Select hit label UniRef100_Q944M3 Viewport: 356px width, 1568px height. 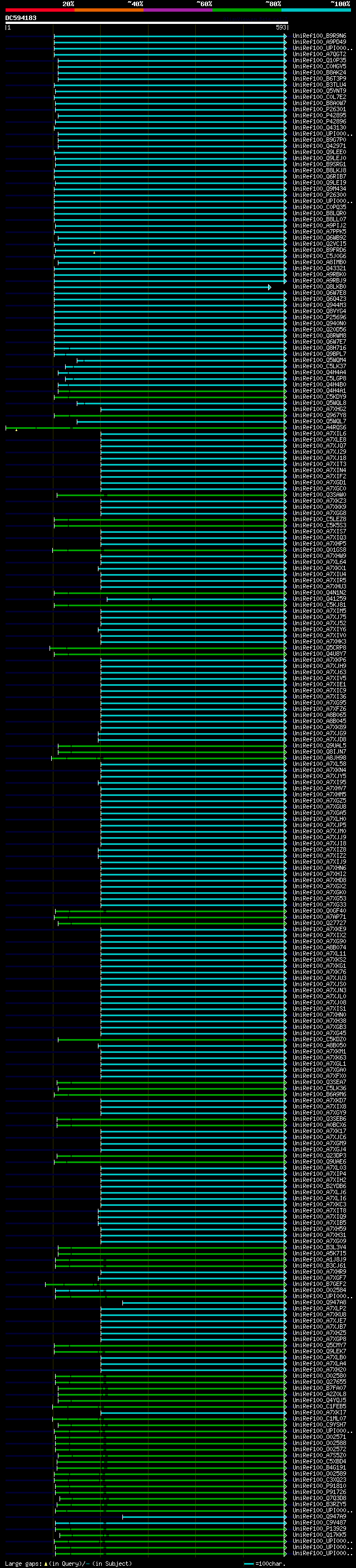(x=319, y=305)
